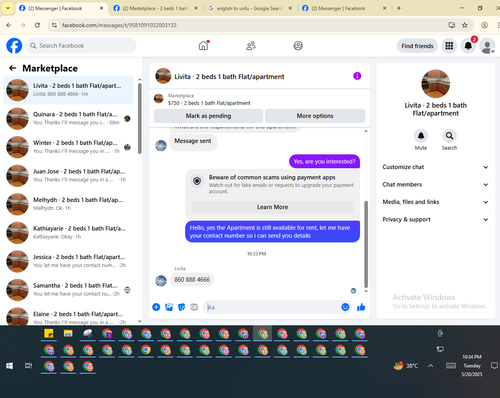Image resolution: width=500 pixels, height=398 pixels.
Task: Open the Facebook home logo
Action: pyautogui.click(x=14, y=46)
